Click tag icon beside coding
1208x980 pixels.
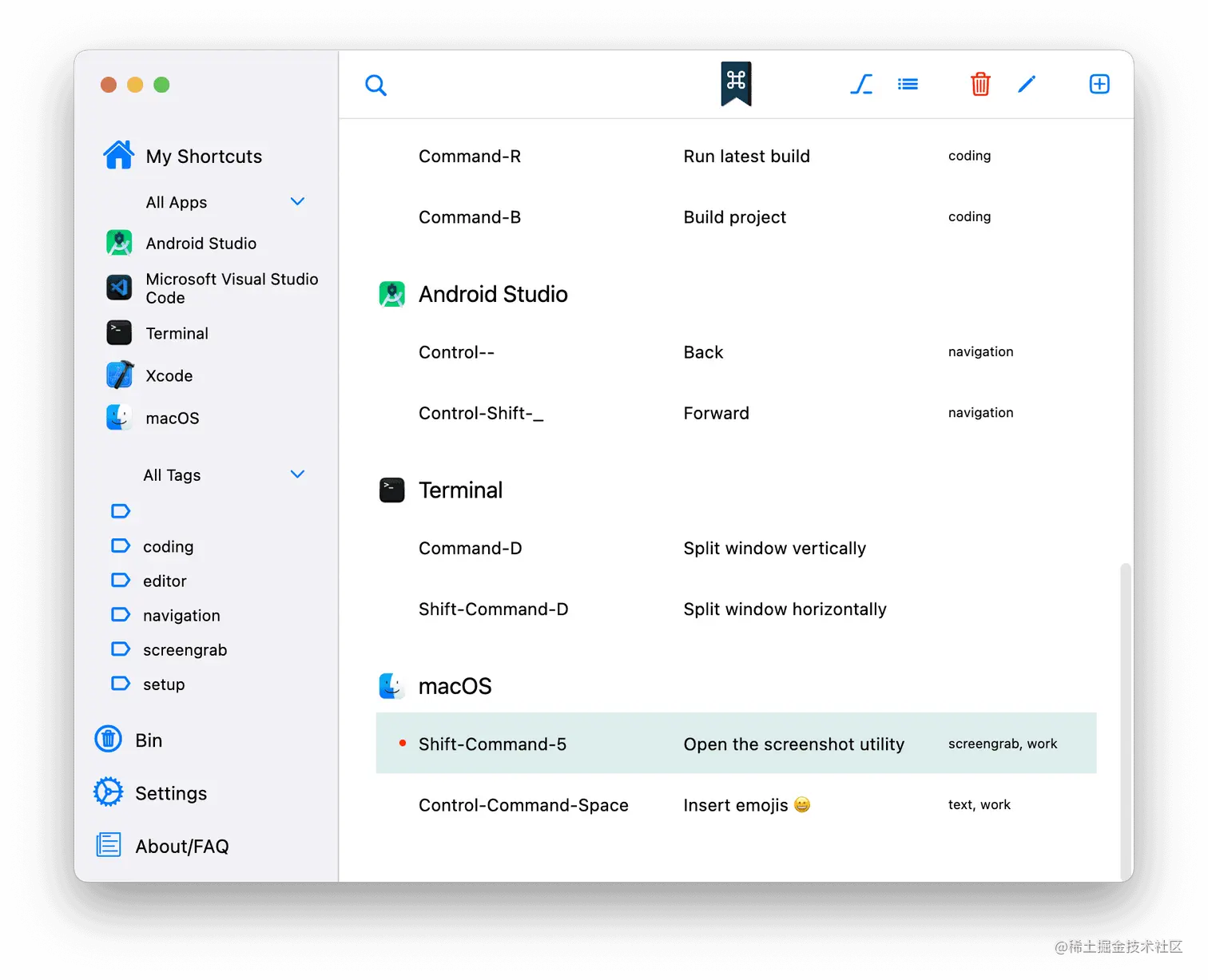[x=121, y=546]
